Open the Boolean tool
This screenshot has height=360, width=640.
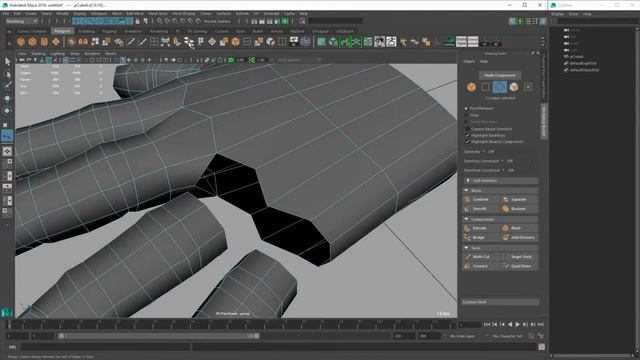pyautogui.click(x=519, y=209)
